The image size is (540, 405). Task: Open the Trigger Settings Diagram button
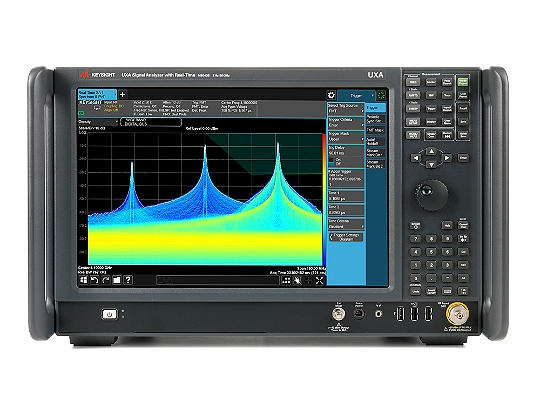(x=346, y=237)
